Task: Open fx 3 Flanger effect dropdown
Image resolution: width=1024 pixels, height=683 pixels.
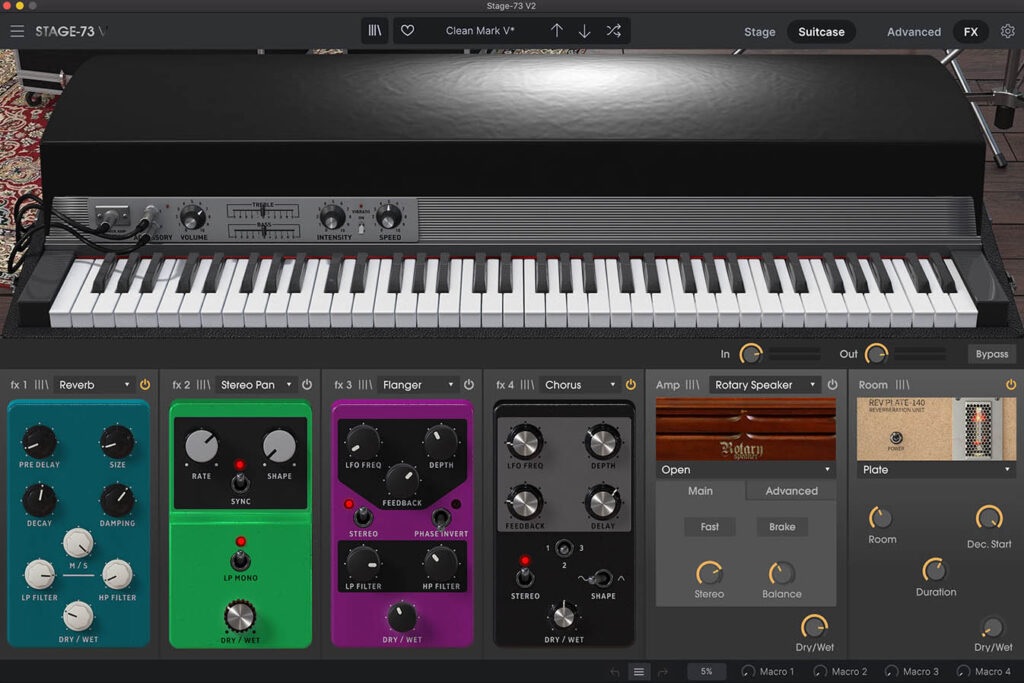Action: [x=417, y=385]
